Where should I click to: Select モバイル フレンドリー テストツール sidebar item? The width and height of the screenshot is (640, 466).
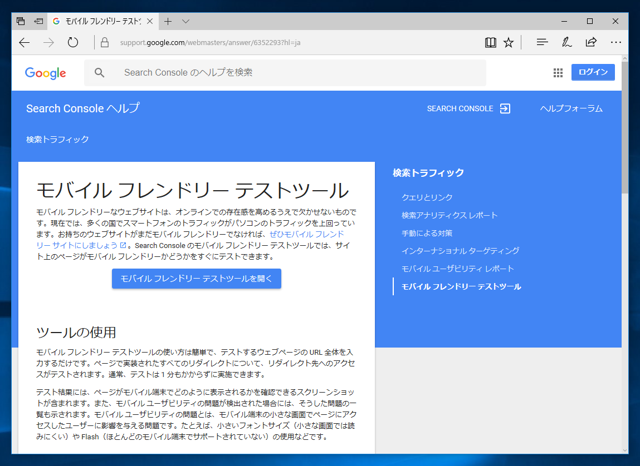[461, 286]
